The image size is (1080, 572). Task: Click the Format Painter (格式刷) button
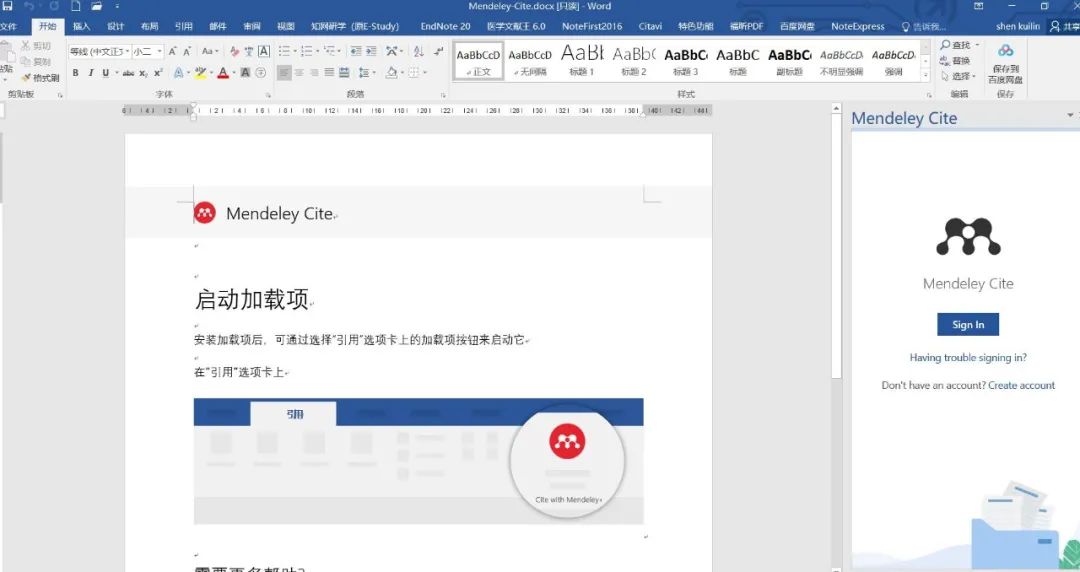[41, 78]
